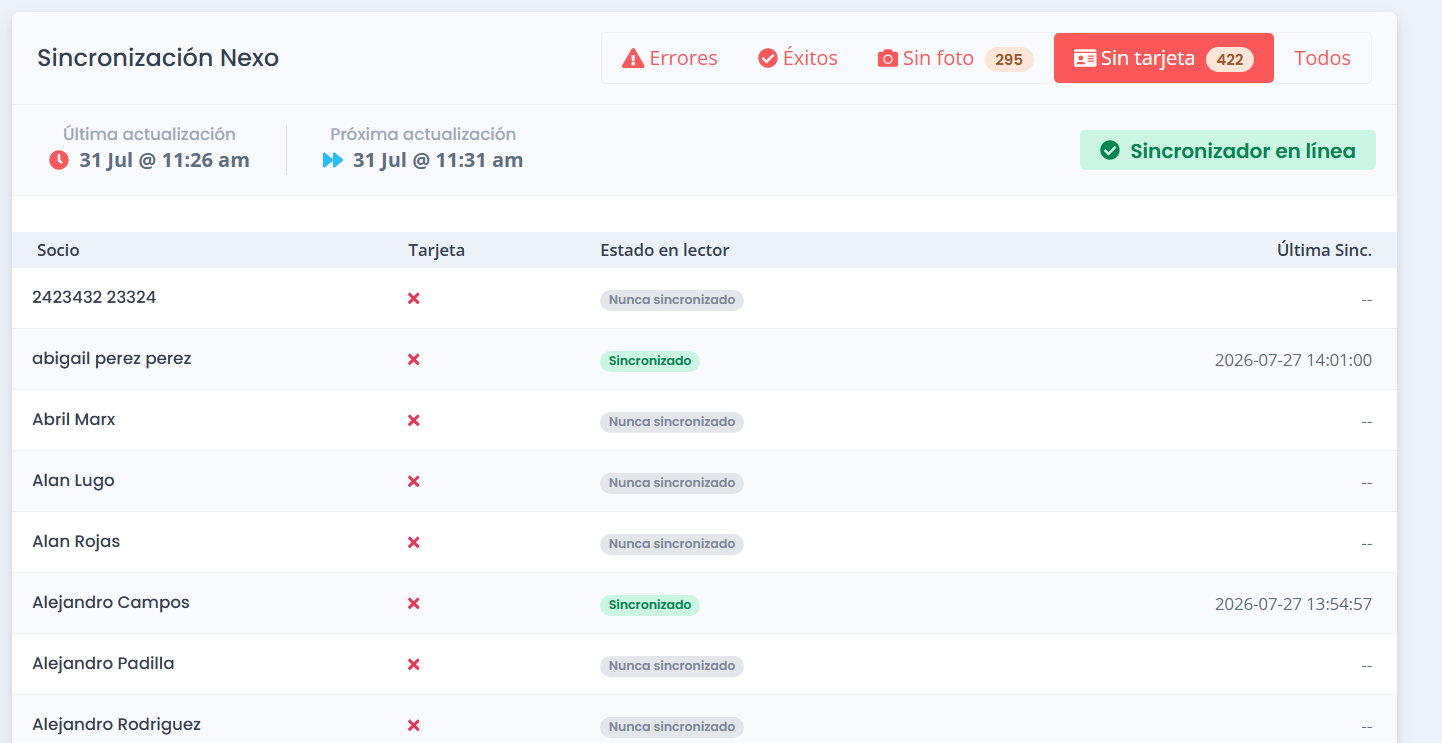This screenshot has height=743, width=1442.
Task: Click the red X for abigail perez perez
Action: point(414,359)
